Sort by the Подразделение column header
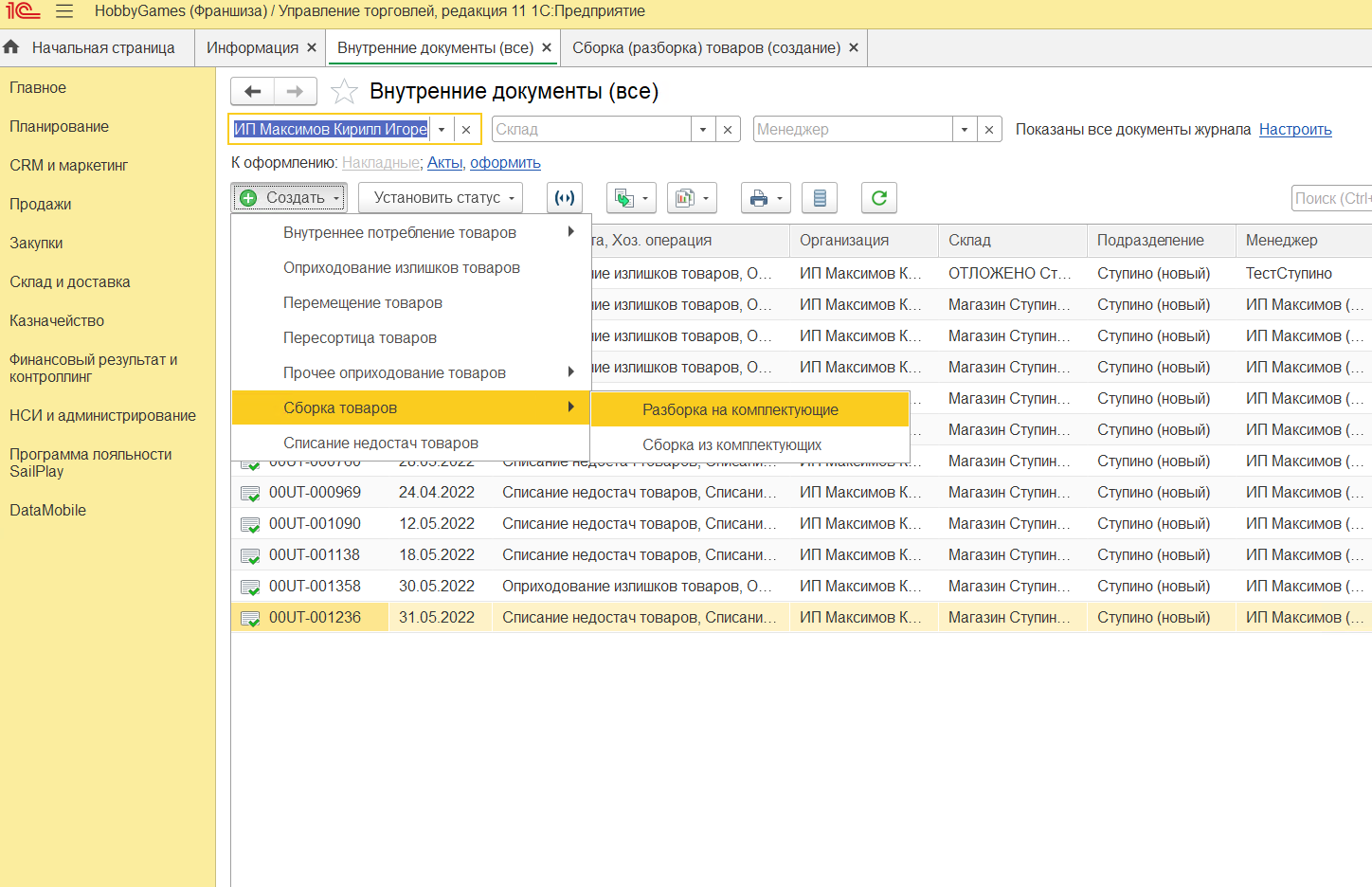The image size is (1372, 887). coord(1162,241)
